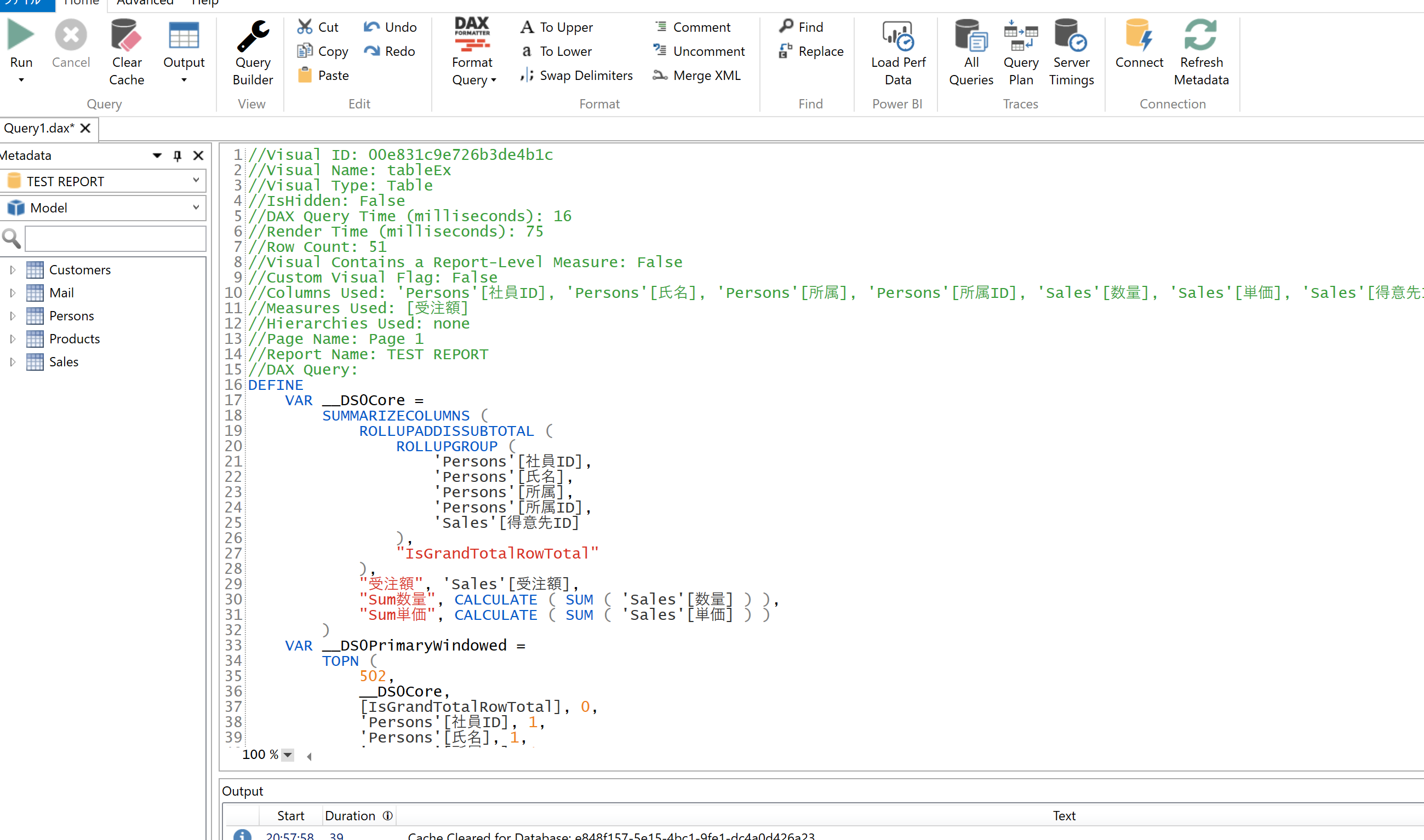Expand the Sales table node
Image resolution: width=1424 pixels, height=840 pixels.
[13, 362]
